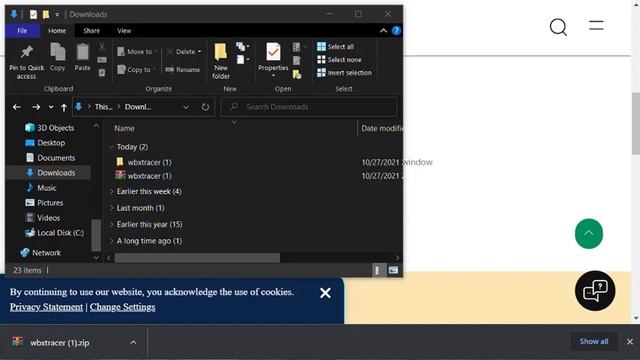This screenshot has width=640, height=360.
Task: Go up one folder level
Action: (x=64, y=107)
